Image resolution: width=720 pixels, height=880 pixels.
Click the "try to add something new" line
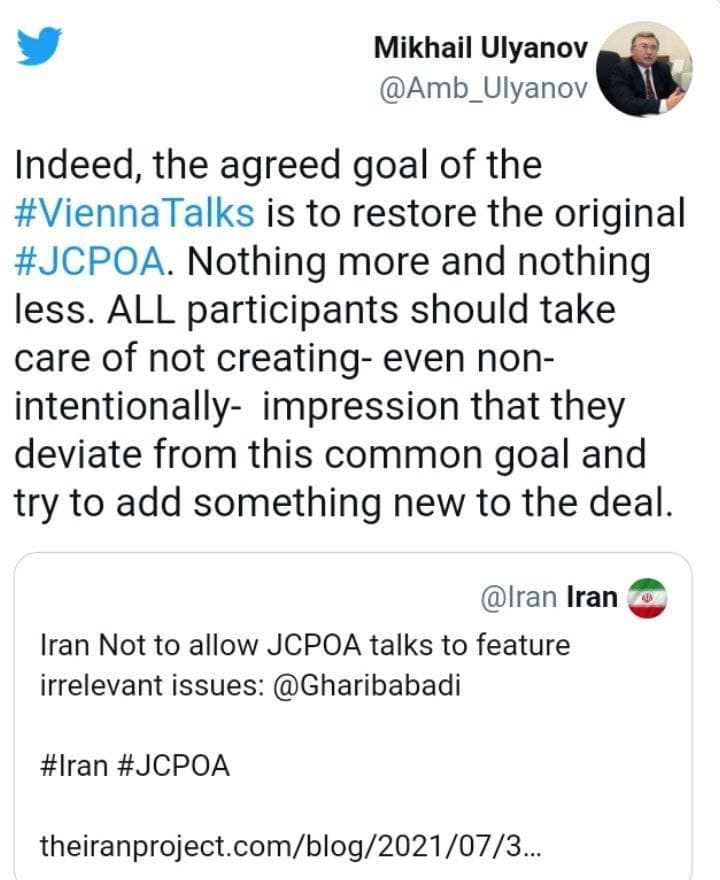pyautogui.click(x=340, y=503)
